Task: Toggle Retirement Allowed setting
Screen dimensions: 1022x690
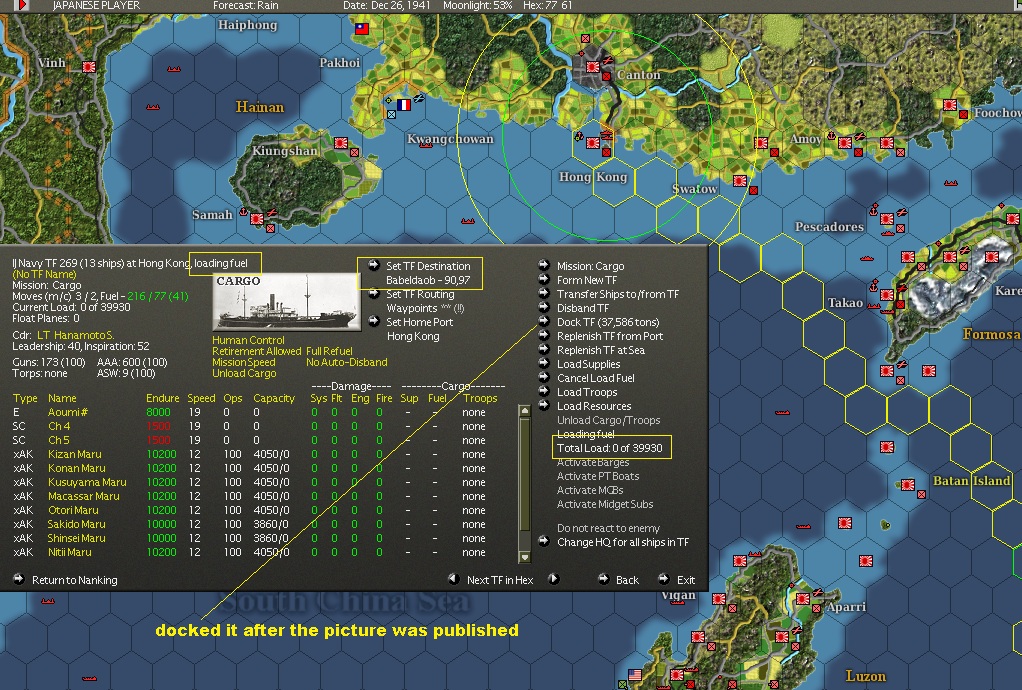Action: (257, 351)
